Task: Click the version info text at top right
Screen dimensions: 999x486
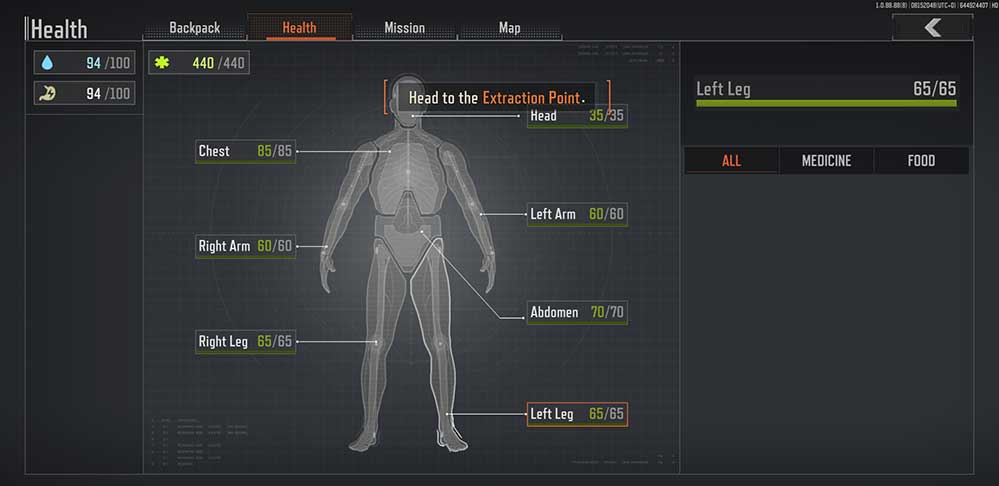Action: coord(937,5)
